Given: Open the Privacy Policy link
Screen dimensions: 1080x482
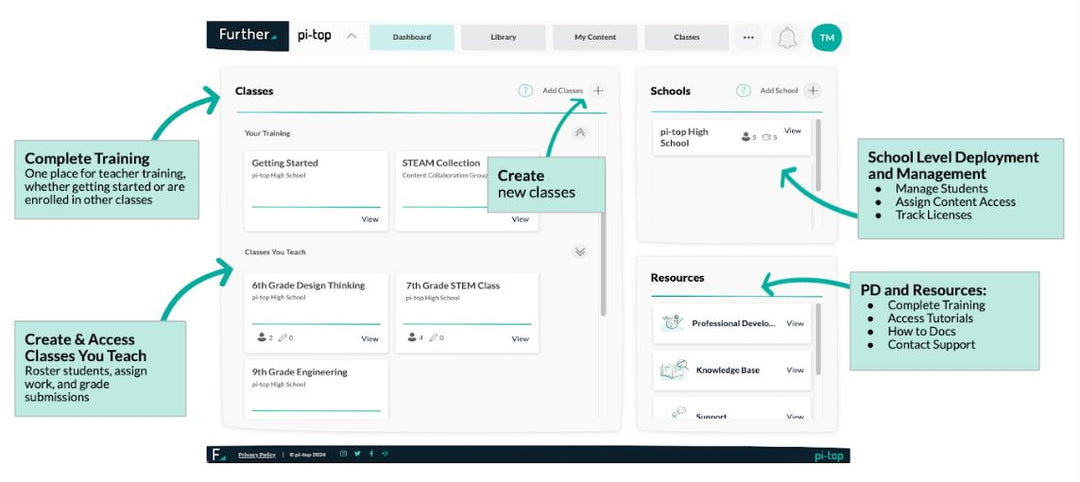Looking at the screenshot, I should click(256, 455).
